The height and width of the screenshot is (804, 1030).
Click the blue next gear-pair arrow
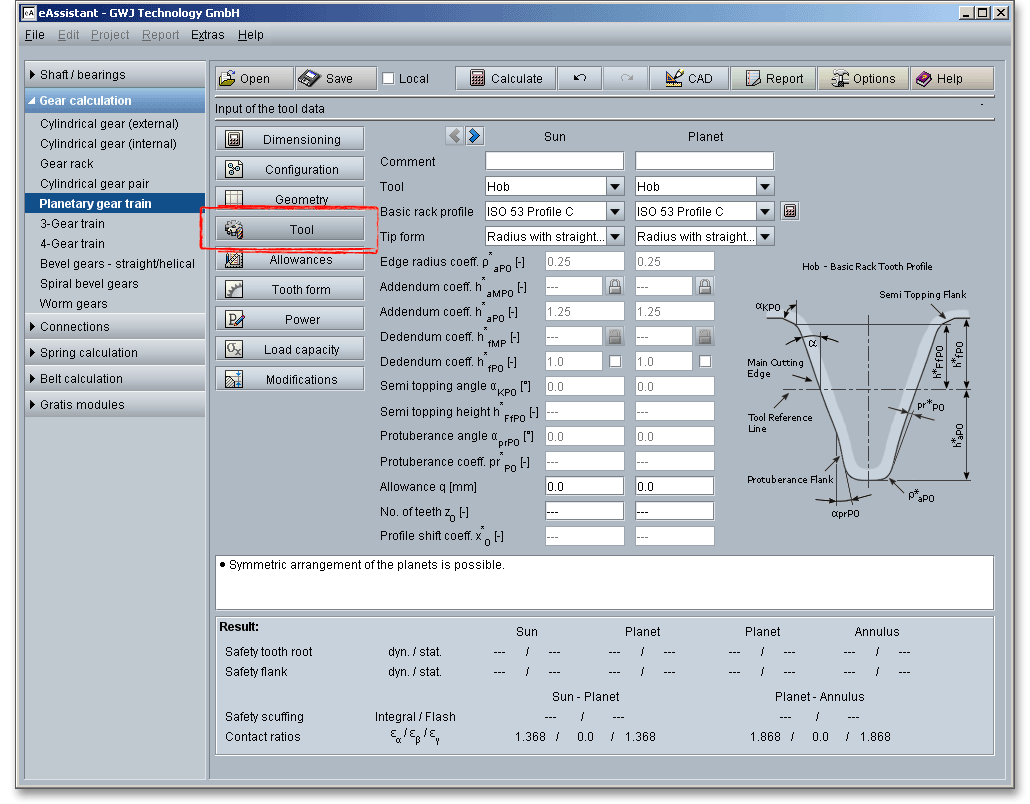tap(474, 136)
